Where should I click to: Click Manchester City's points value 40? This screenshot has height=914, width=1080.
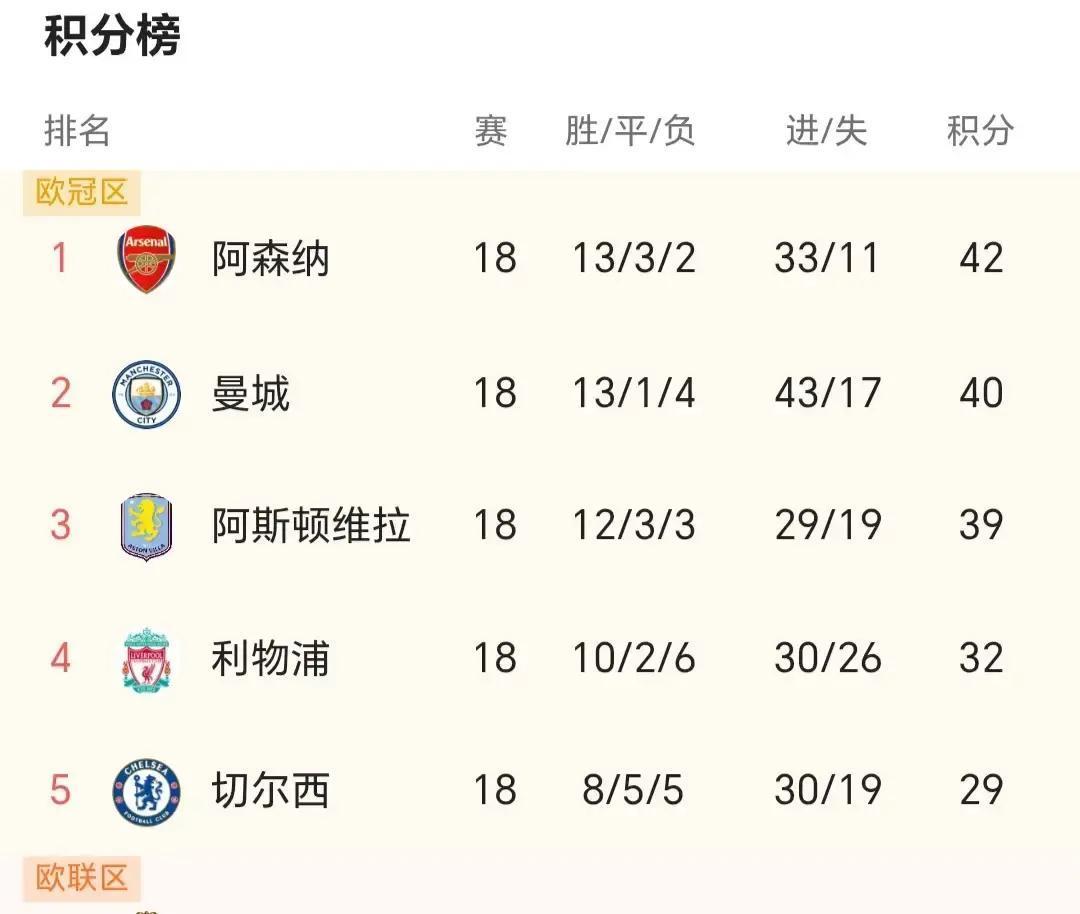coord(981,392)
